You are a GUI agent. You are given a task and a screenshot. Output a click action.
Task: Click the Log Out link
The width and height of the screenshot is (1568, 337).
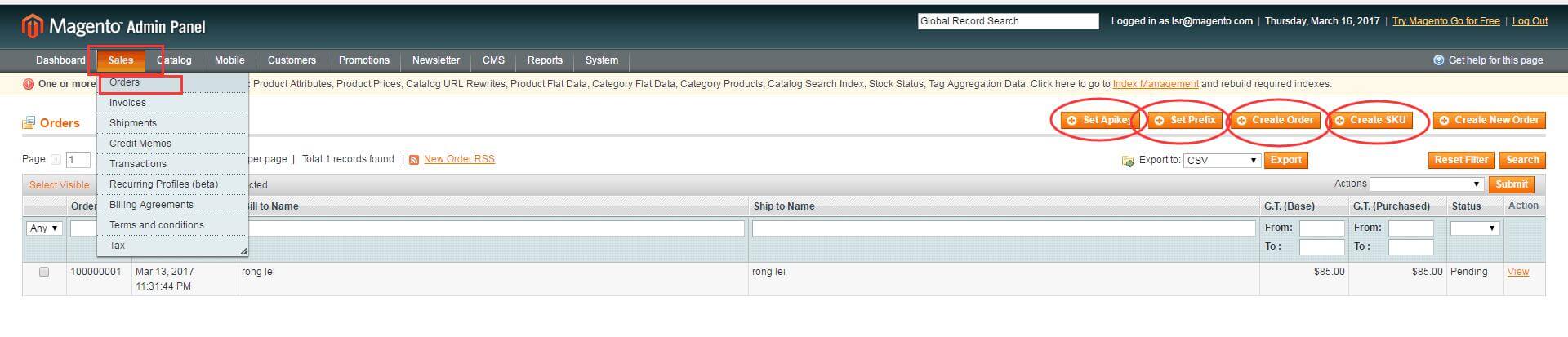(1530, 21)
